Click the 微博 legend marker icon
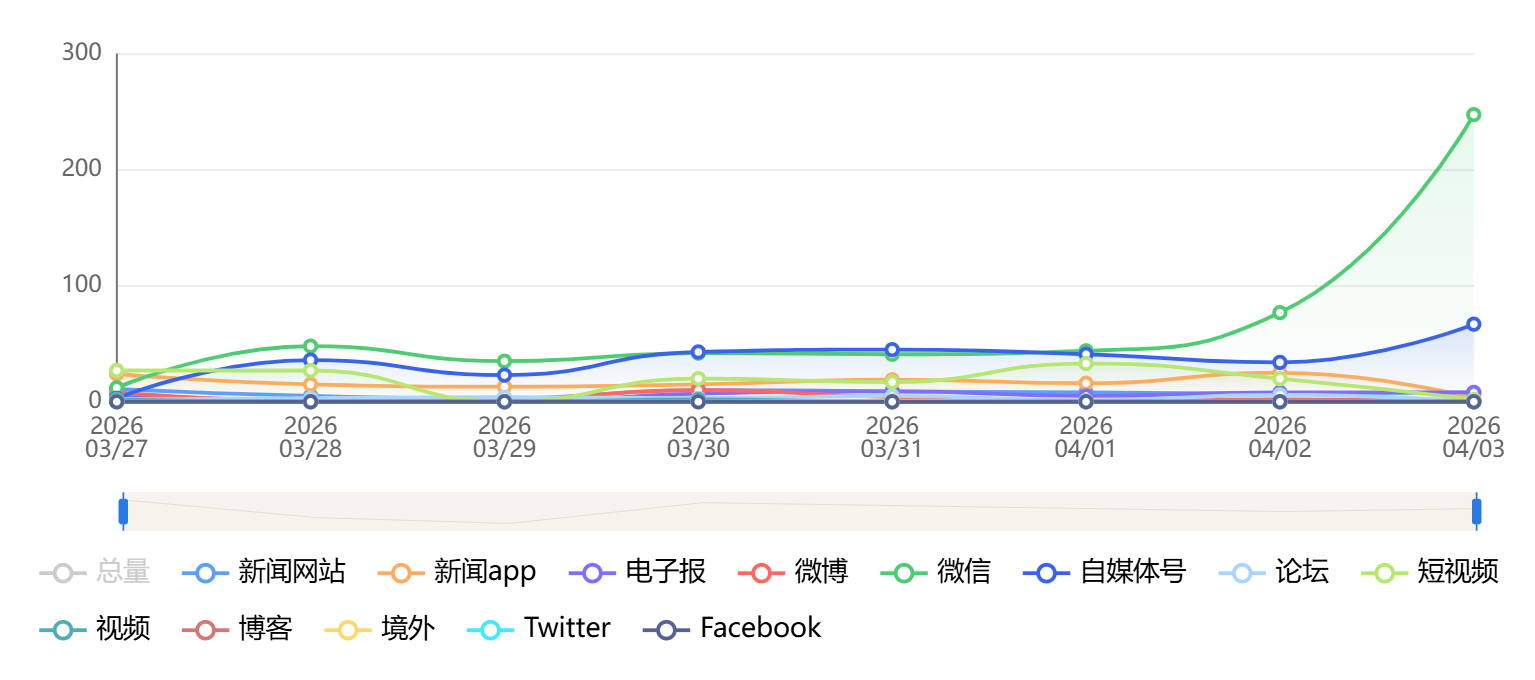Viewport: 1535px width, 680px height. point(761,573)
